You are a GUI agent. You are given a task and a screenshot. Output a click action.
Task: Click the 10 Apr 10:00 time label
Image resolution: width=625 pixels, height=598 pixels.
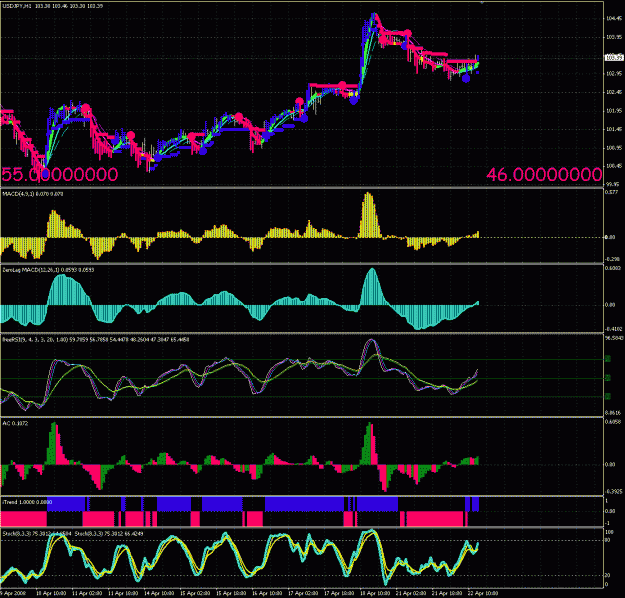51,593
